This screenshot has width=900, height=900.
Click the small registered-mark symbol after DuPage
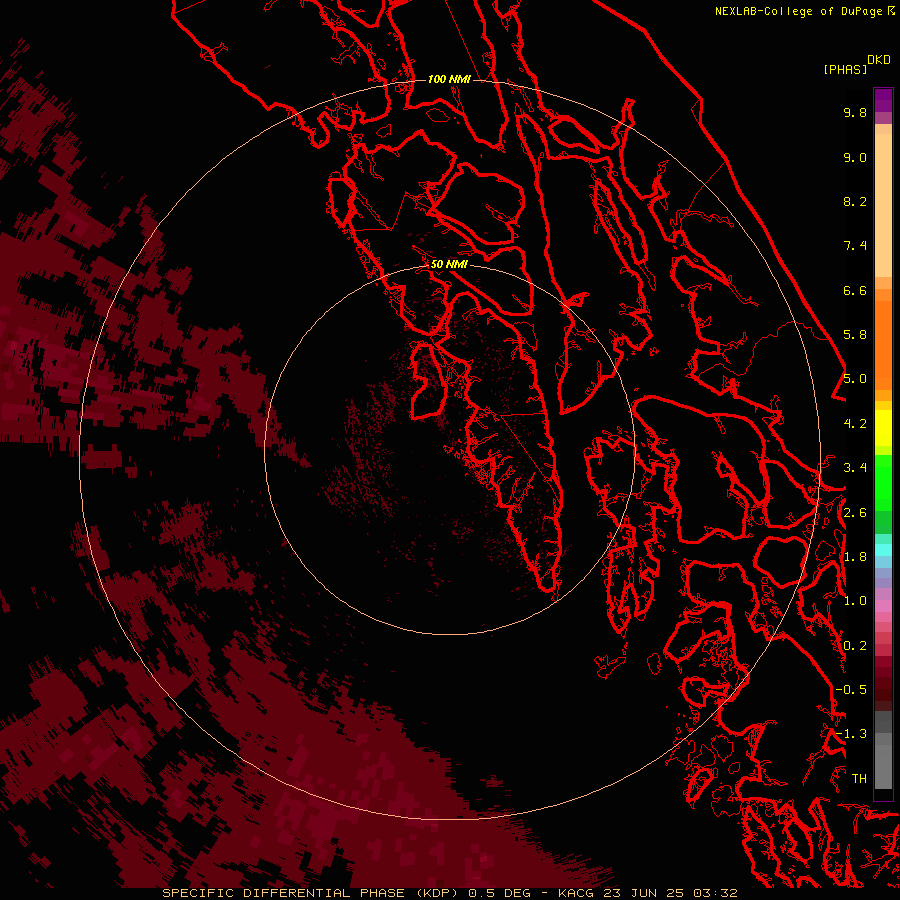(x=891, y=10)
